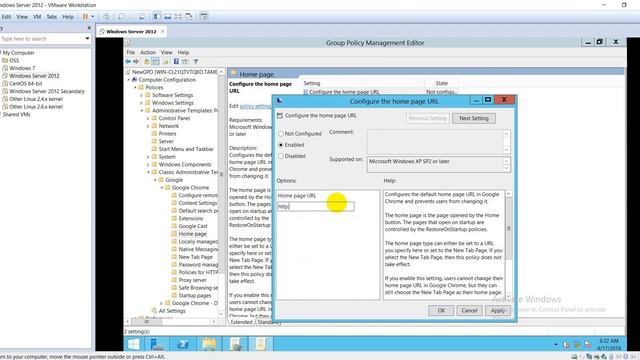
Task: Open File Explorer from guest taskbar
Action: coord(209,344)
